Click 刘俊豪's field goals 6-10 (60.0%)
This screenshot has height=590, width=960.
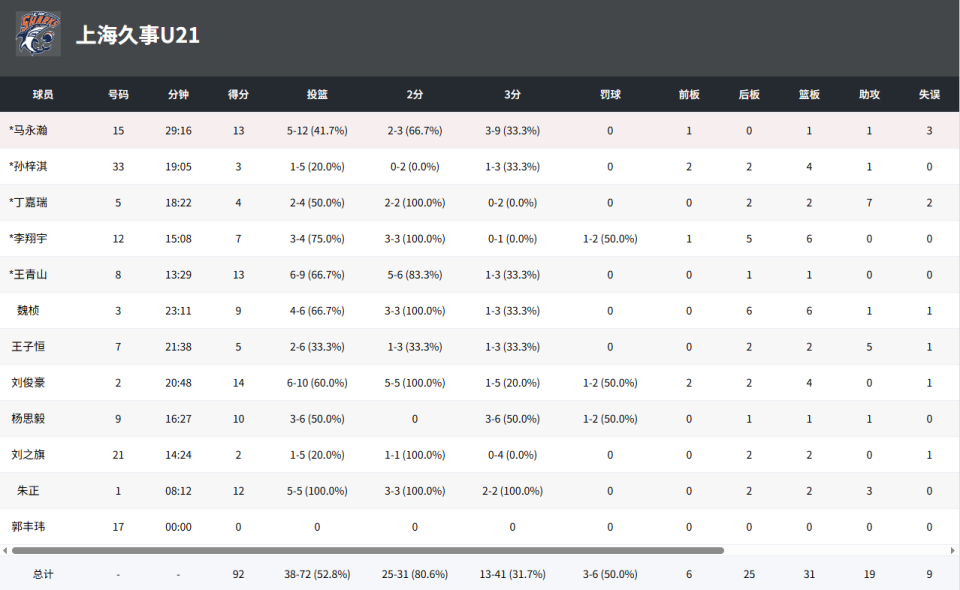317,383
